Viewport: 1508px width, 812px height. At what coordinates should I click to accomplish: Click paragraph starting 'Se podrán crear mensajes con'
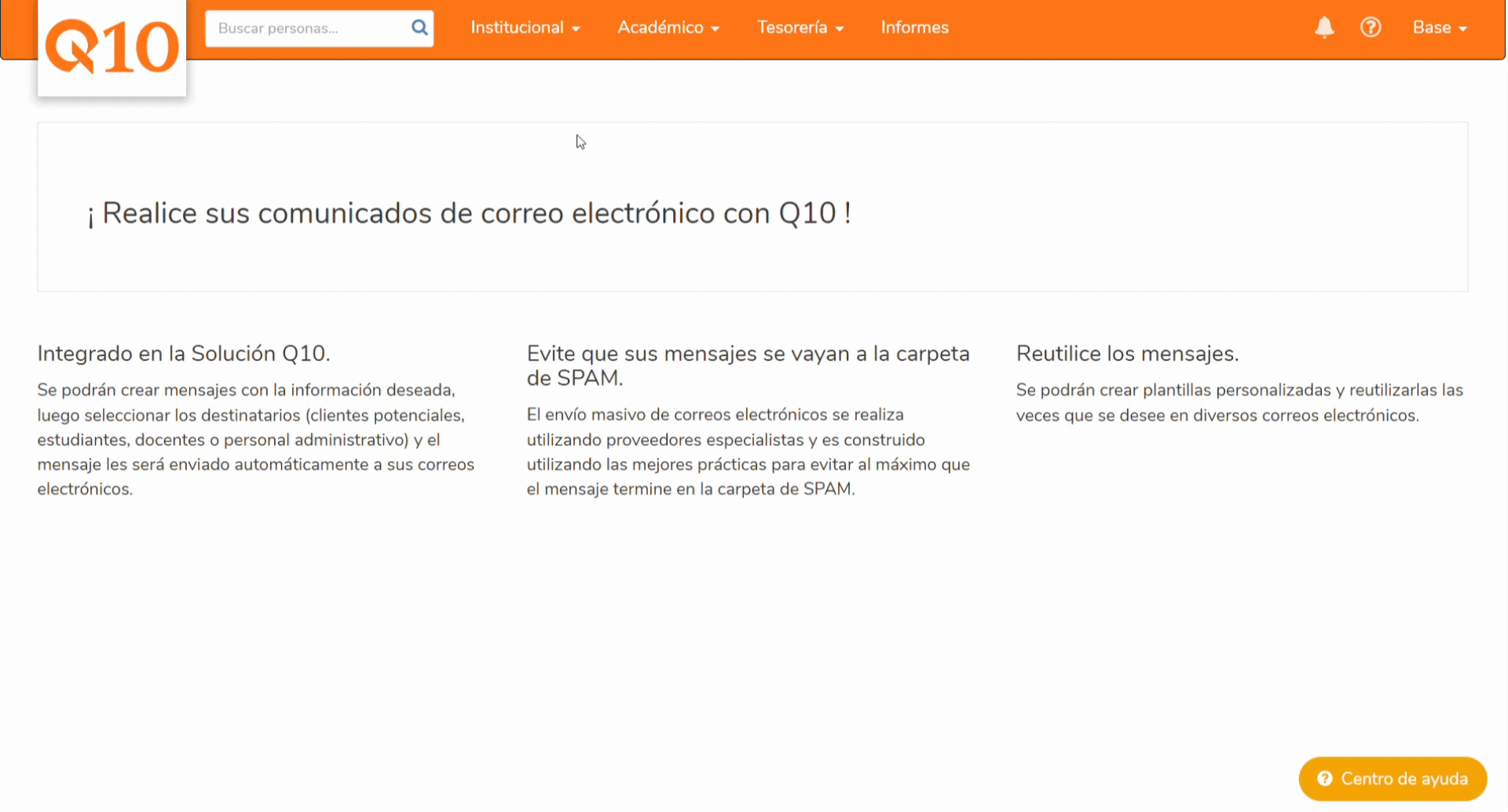coord(256,440)
